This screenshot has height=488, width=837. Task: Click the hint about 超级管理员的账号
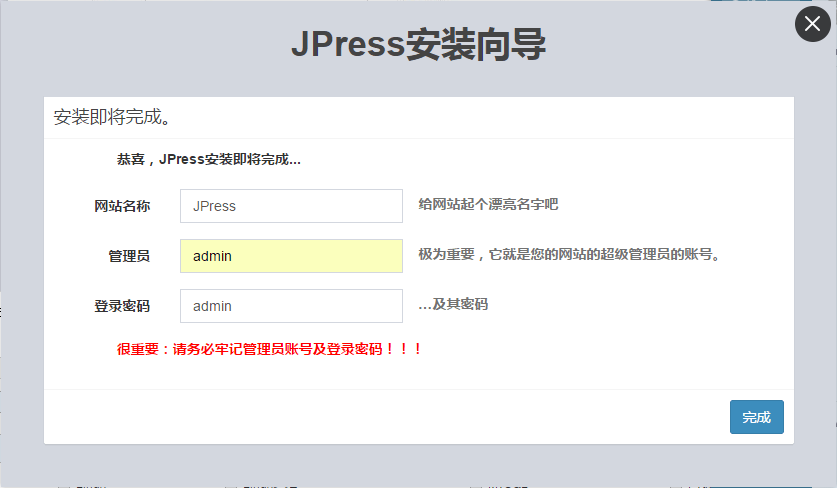(570, 254)
